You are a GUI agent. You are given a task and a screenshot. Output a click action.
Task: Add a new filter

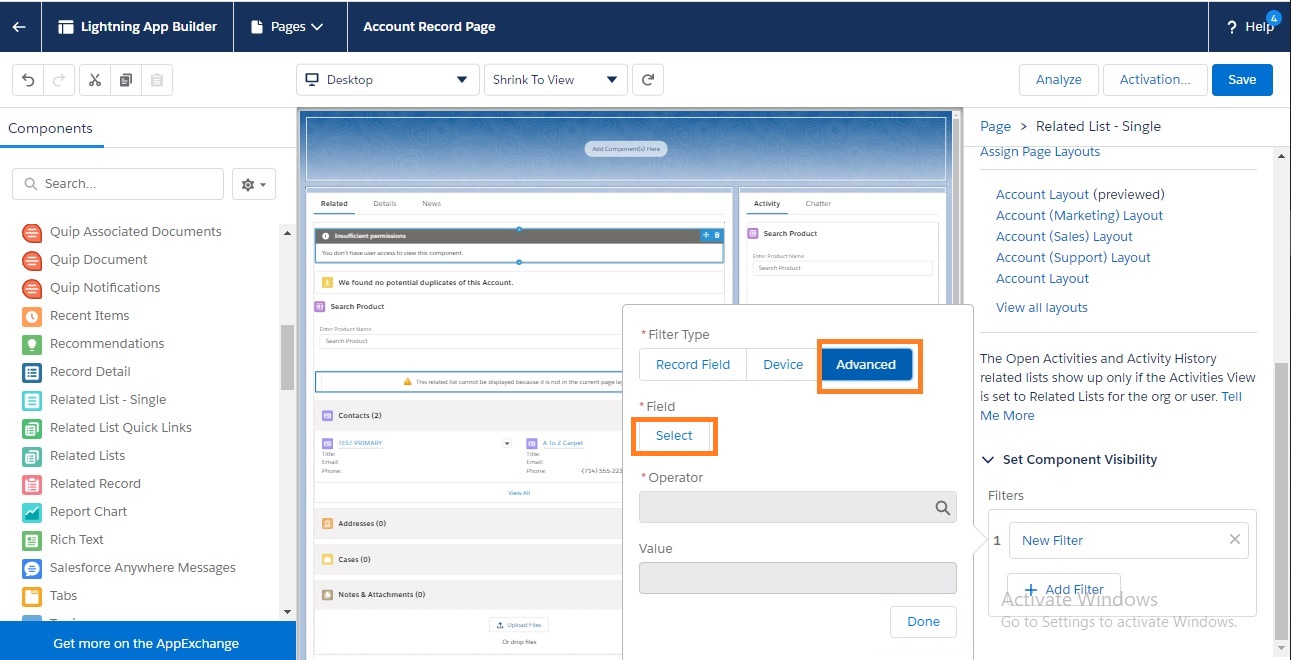coord(1063,589)
